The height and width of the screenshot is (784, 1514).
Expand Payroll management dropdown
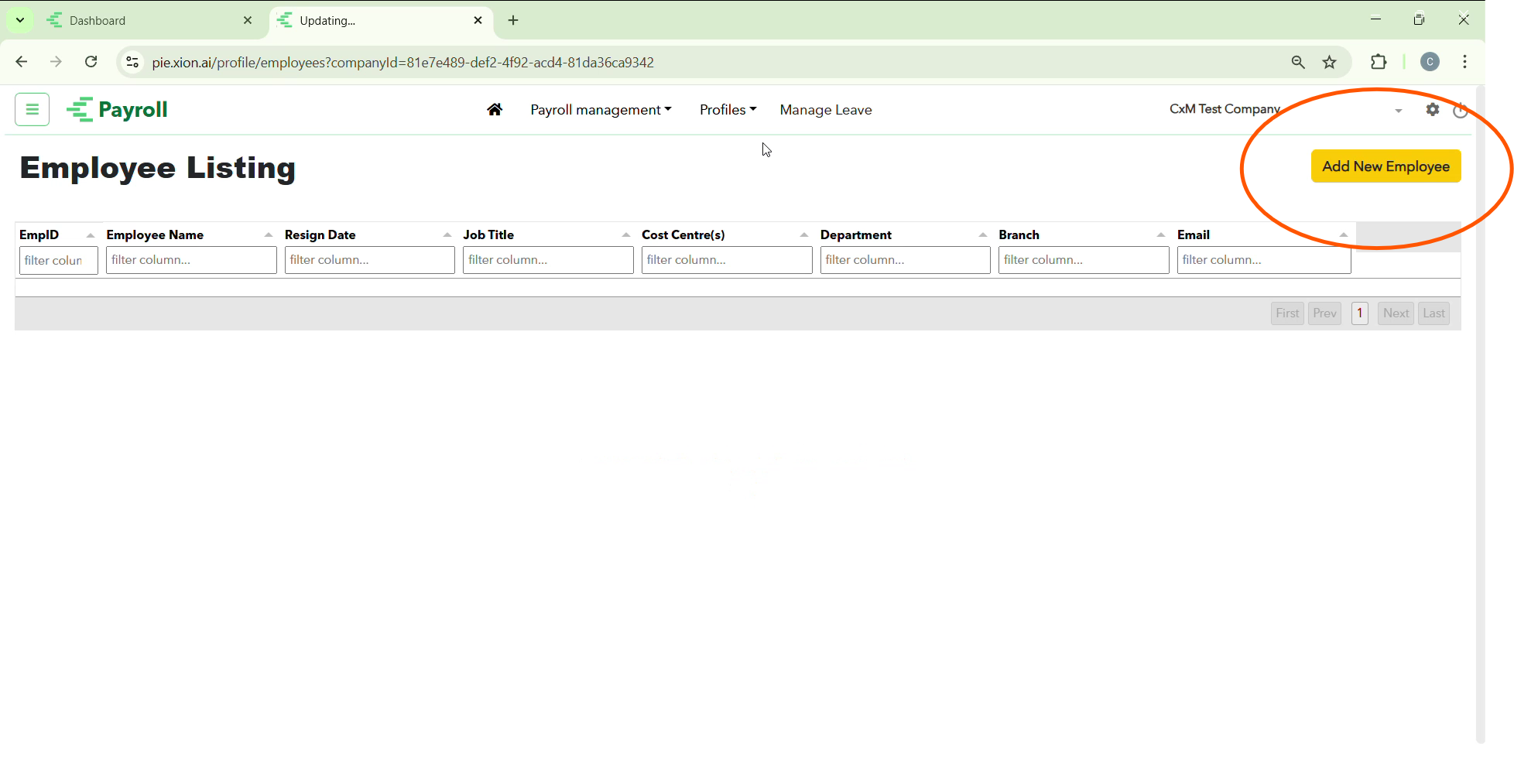coord(601,110)
